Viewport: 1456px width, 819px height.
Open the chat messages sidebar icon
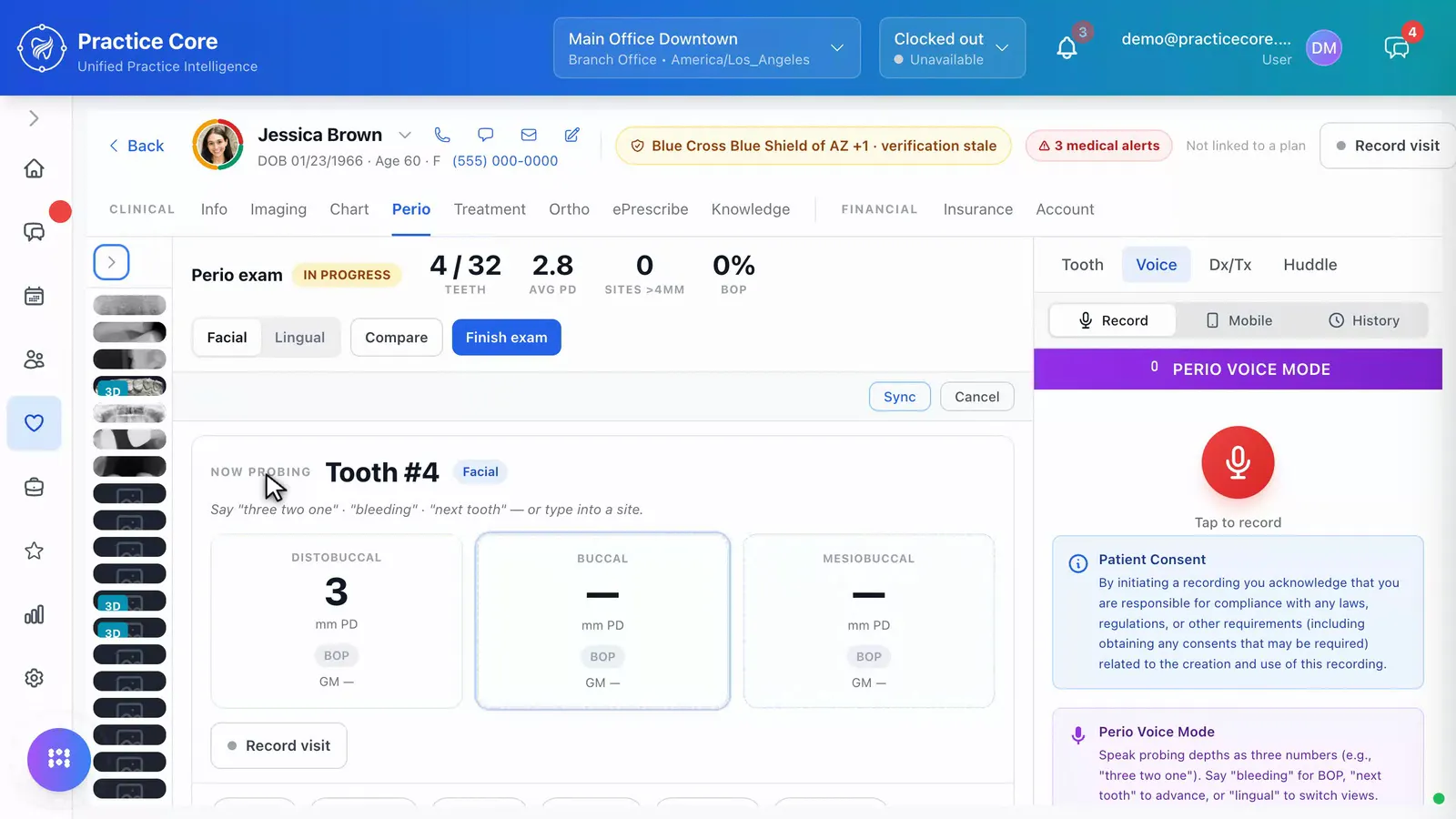pyautogui.click(x=34, y=232)
